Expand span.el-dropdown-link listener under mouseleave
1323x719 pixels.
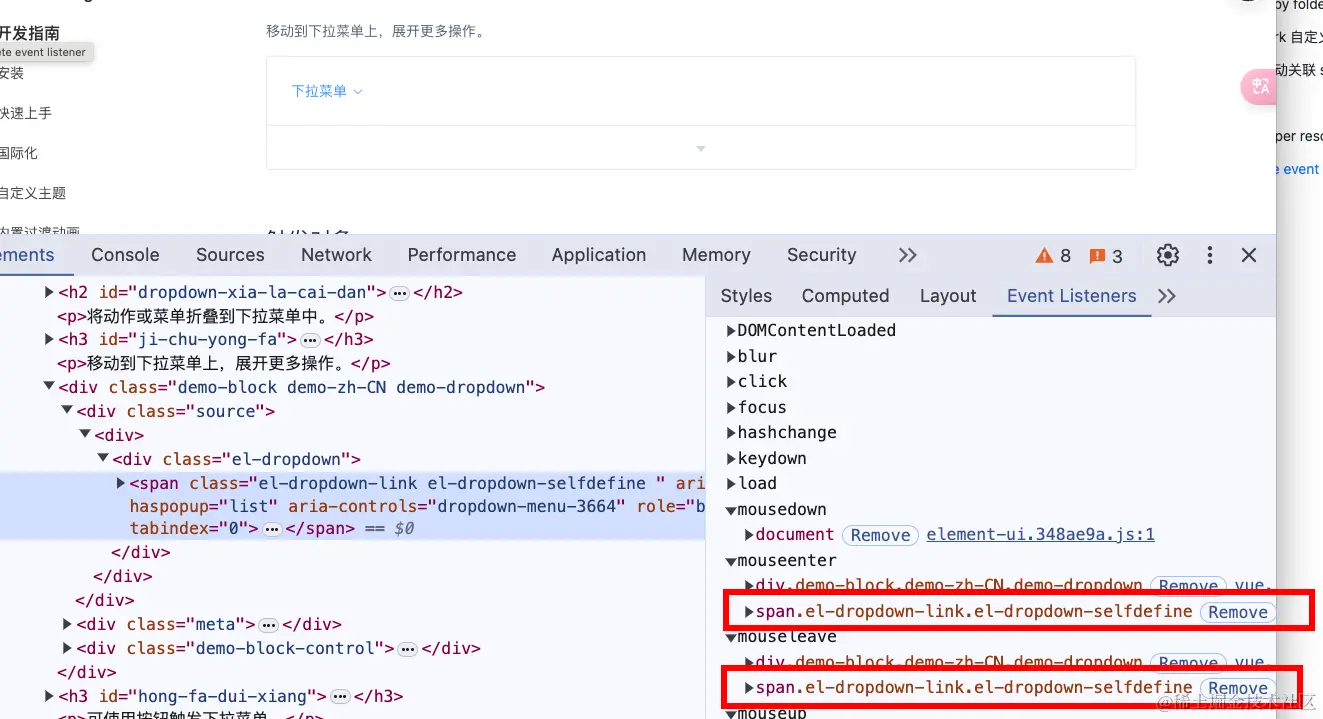(749, 688)
